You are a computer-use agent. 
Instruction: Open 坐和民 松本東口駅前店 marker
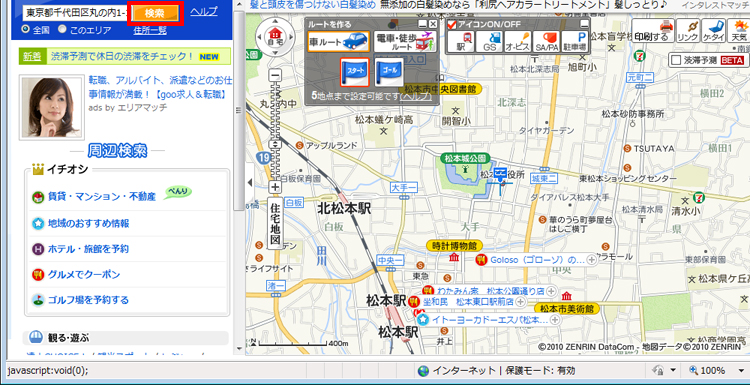pyautogui.click(x=462, y=302)
